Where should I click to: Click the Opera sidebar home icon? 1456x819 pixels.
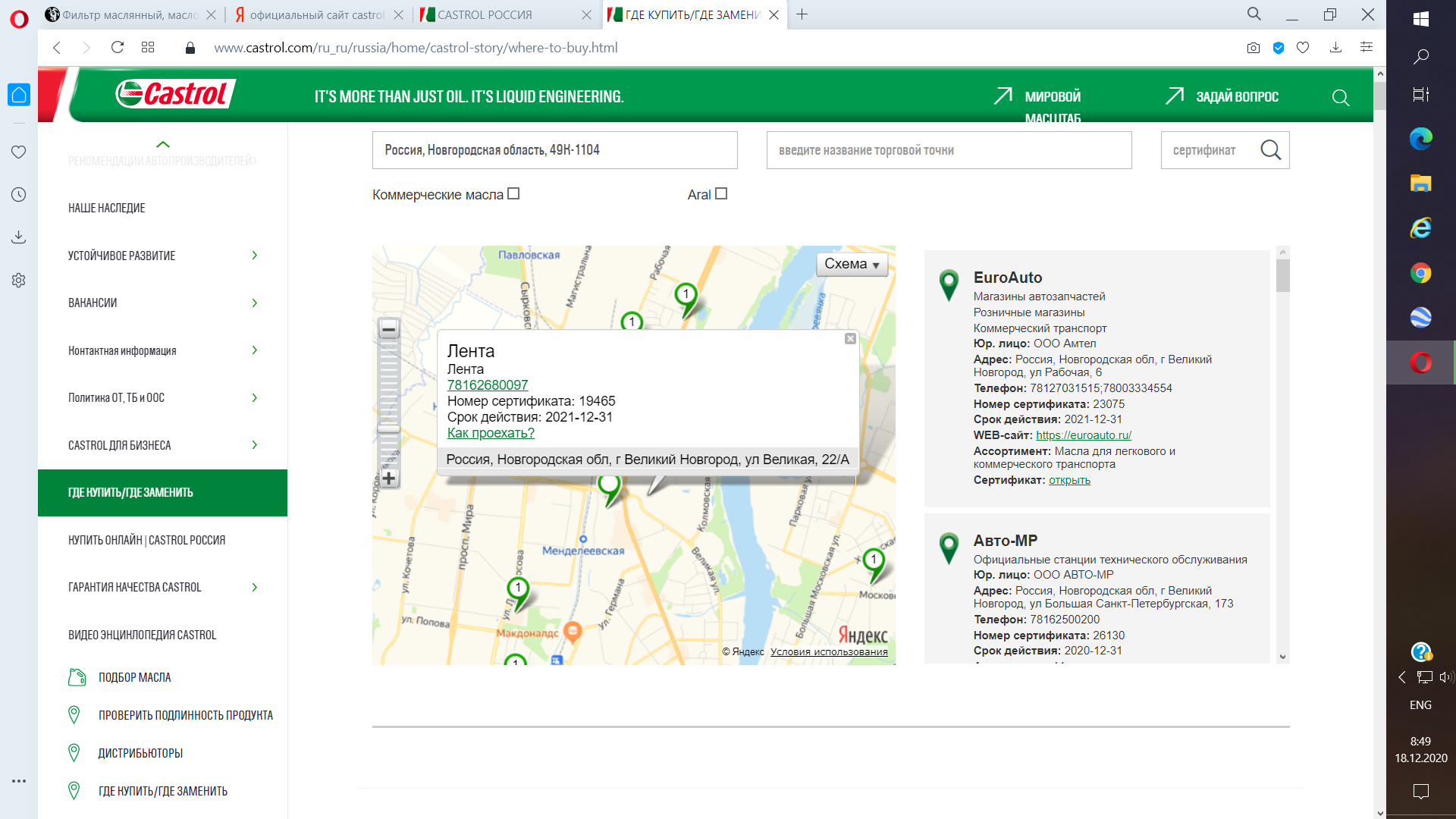point(19,95)
